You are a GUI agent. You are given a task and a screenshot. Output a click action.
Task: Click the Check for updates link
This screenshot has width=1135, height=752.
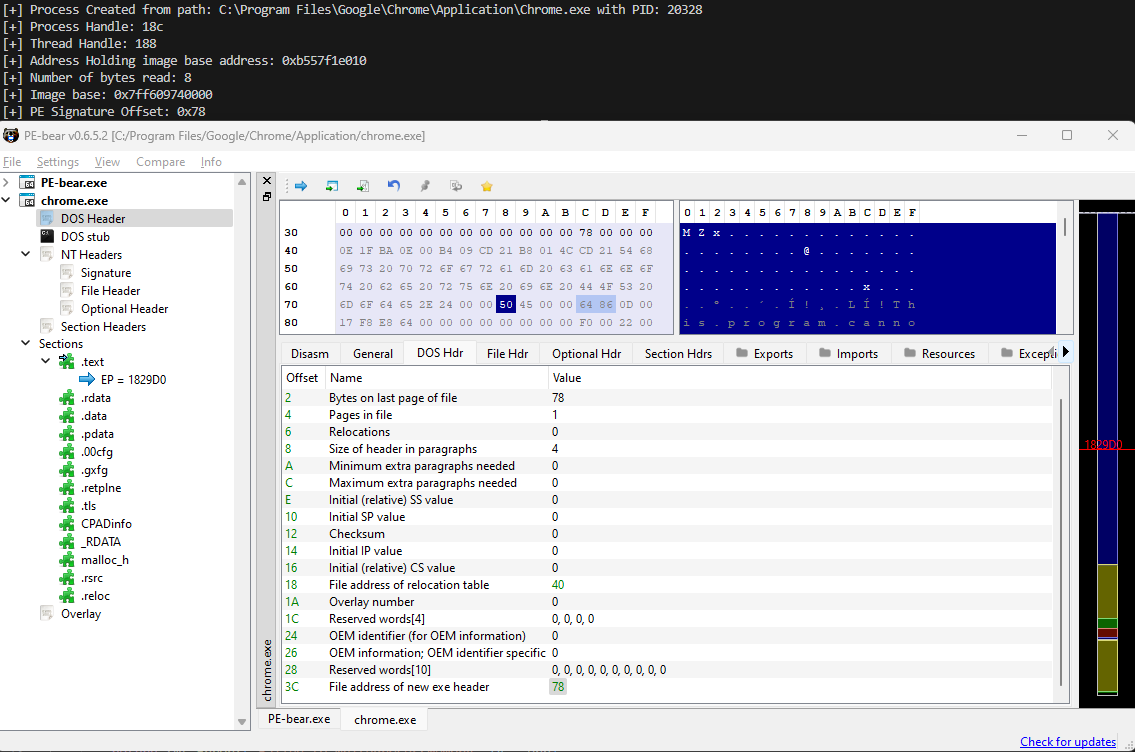[x=1067, y=742]
